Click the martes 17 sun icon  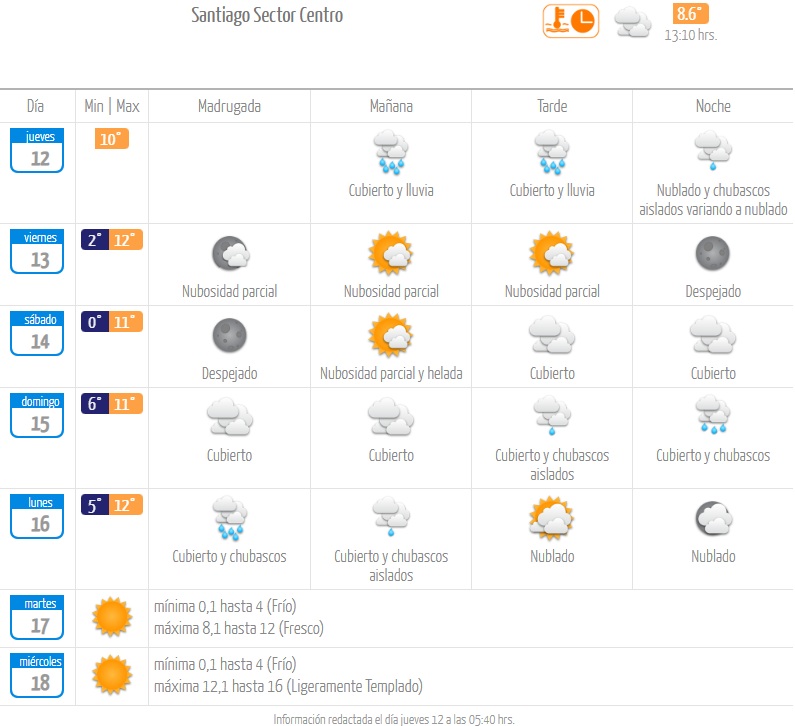112,616
